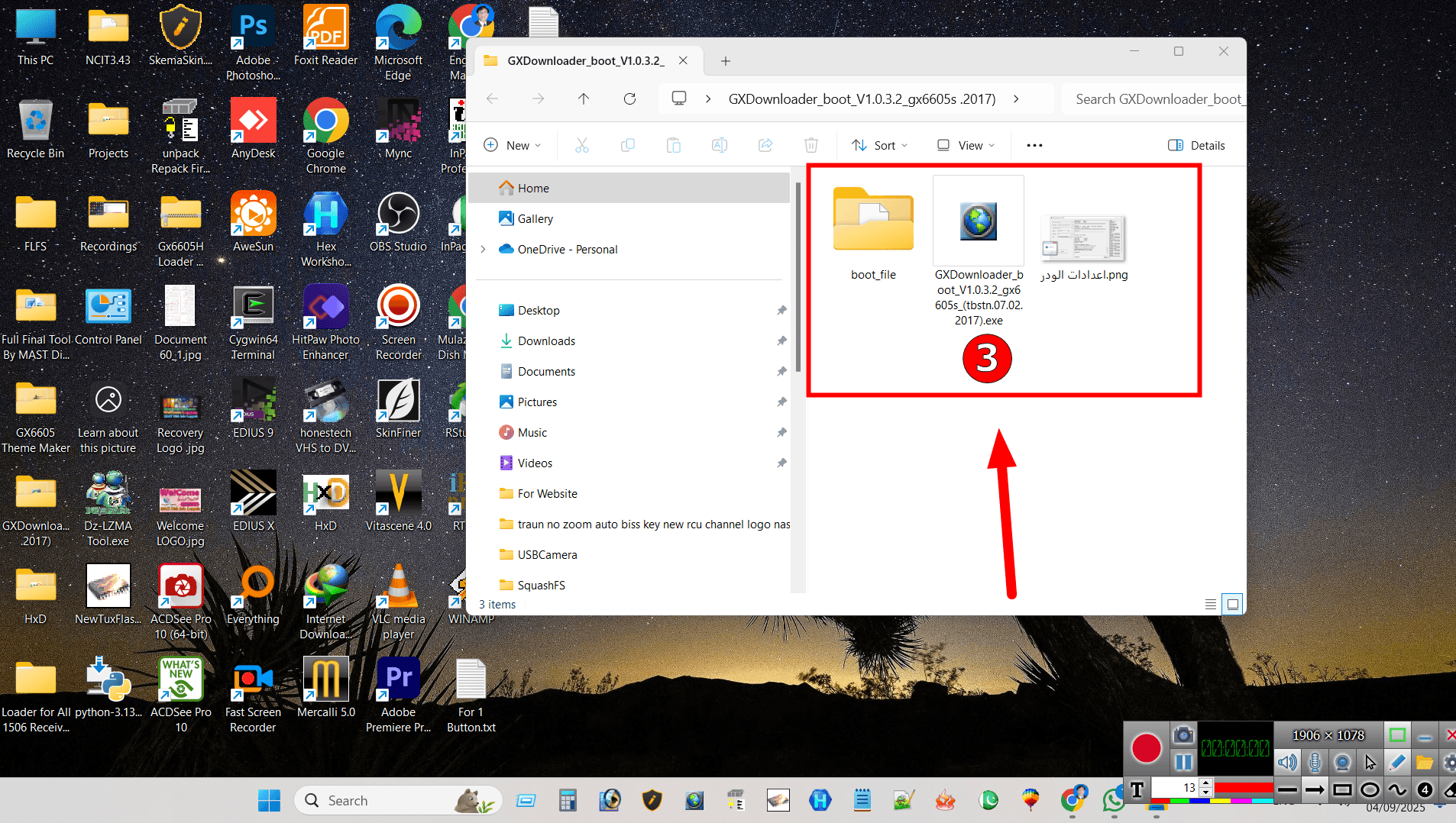Viewport: 1456px width, 823px height.
Task: Open the See more ellipsis menu
Action: pos(1034,145)
